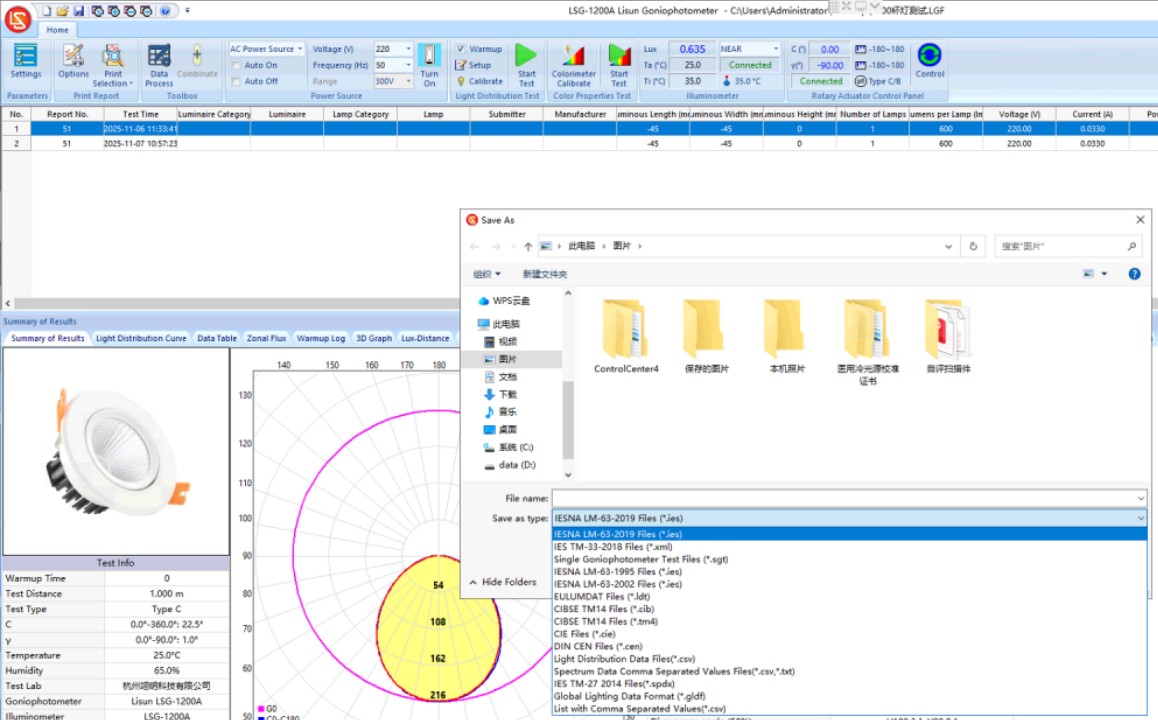This screenshot has height=720, width=1158.
Task: Collapse the Save as type dropdown
Action: pyautogui.click(x=1140, y=518)
